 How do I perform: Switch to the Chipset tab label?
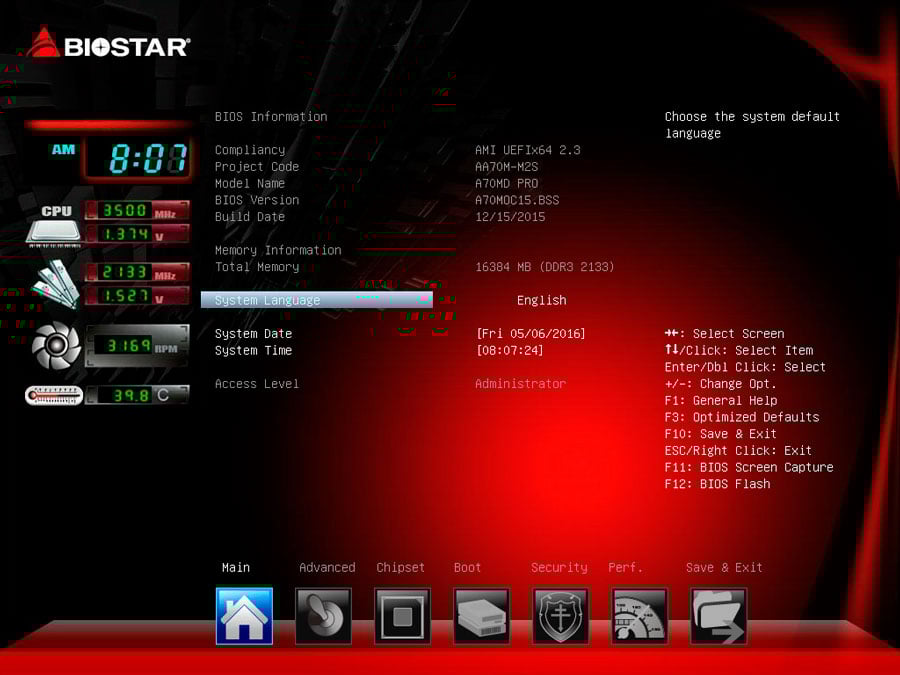click(401, 568)
